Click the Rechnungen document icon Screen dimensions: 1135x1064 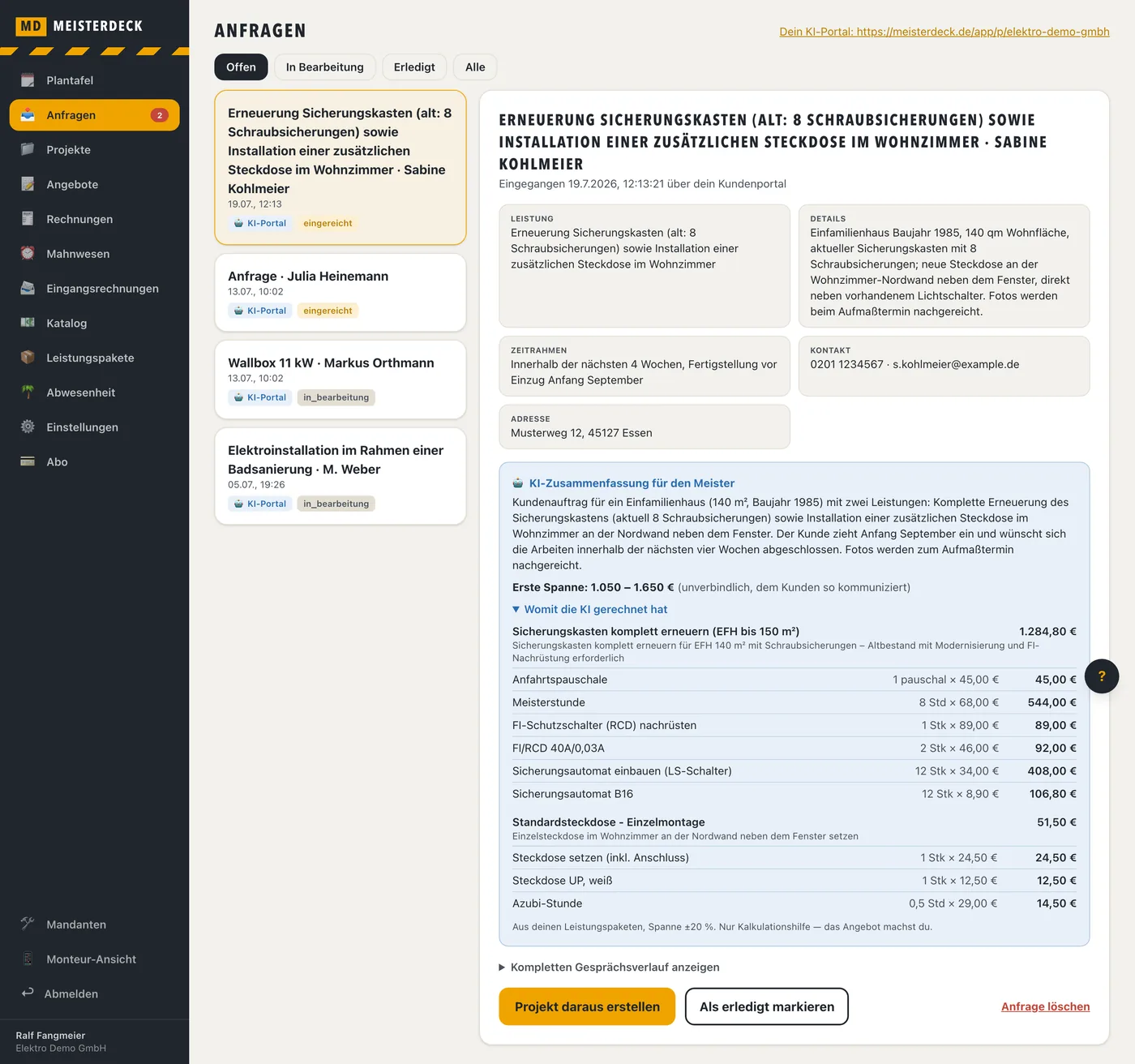pyautogui.click(x=28, y=219)
